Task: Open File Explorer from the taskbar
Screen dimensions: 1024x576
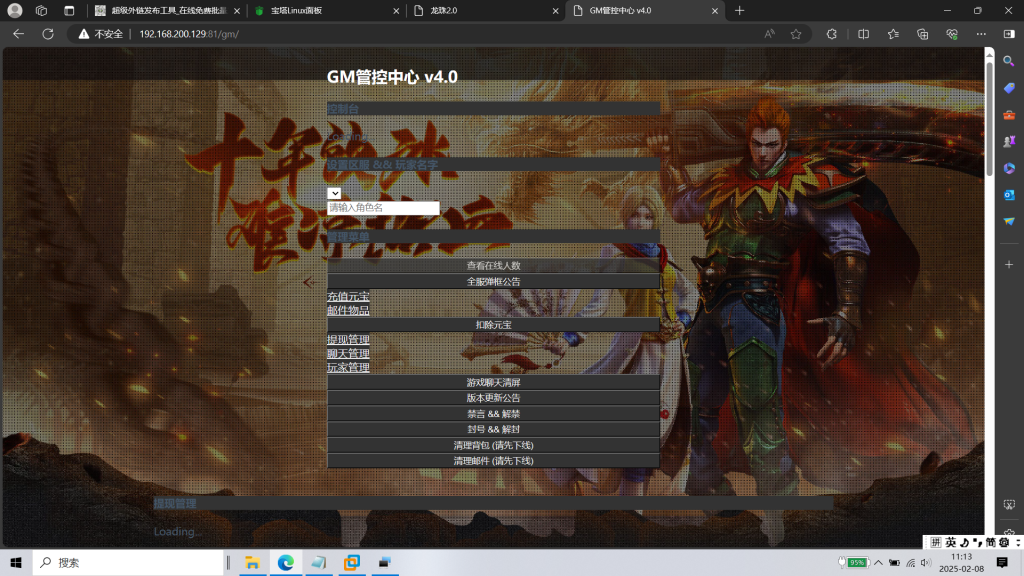Action: [x=252, y=562]
